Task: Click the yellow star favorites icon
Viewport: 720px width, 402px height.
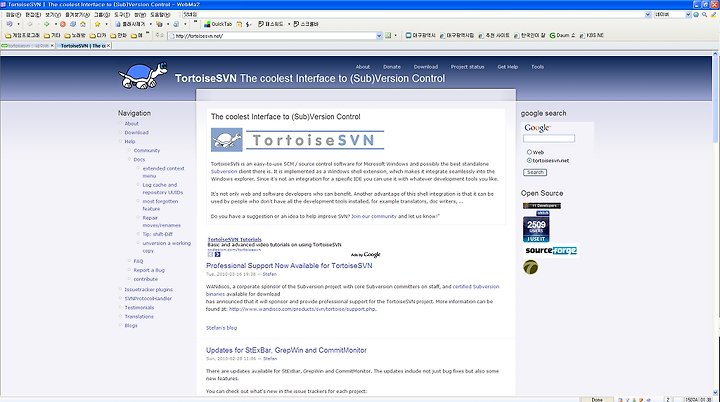Action: pyautogui.click(x=97, y=24)
